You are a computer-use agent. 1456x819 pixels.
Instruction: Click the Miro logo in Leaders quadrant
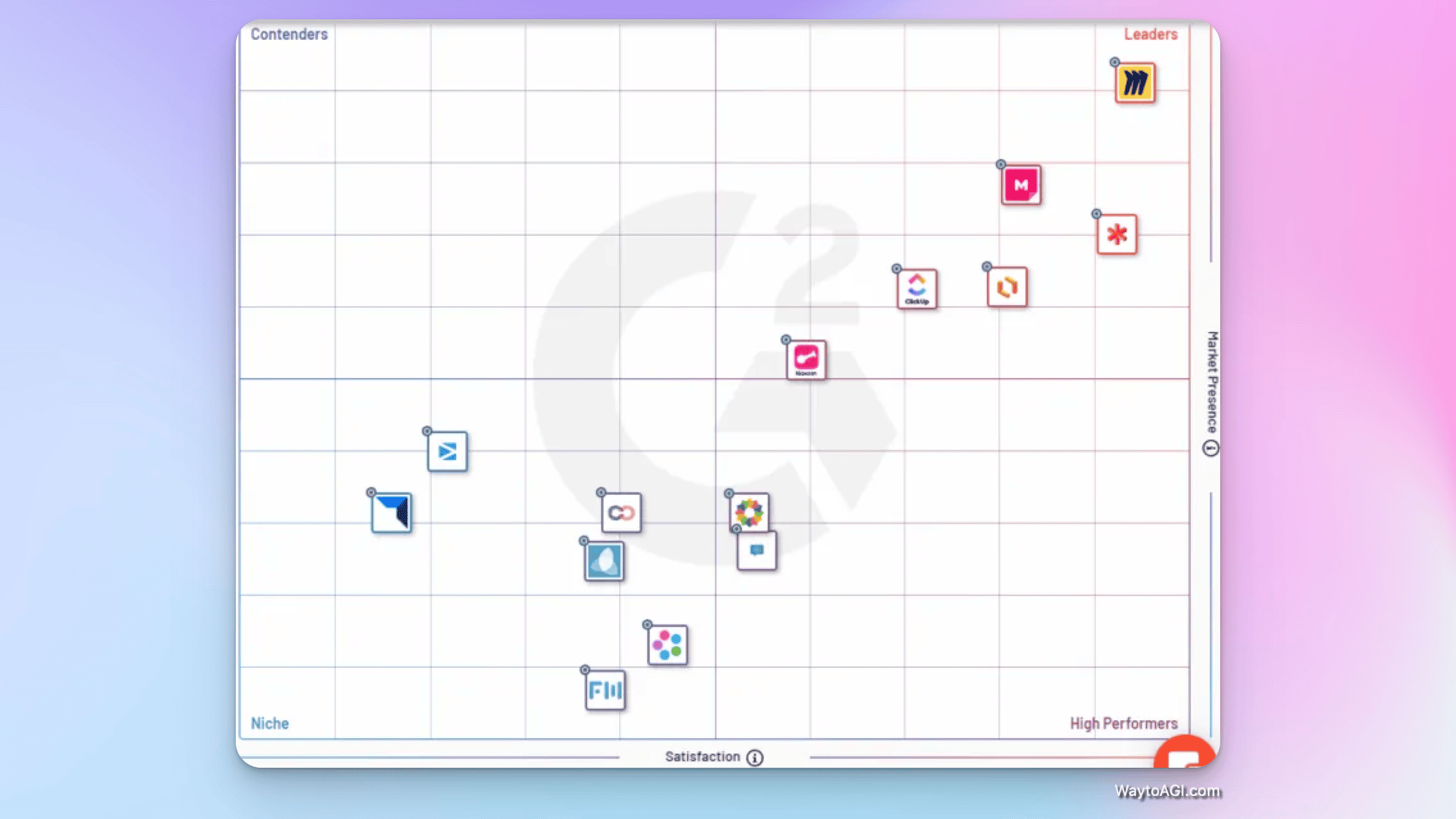(1135, 83)
